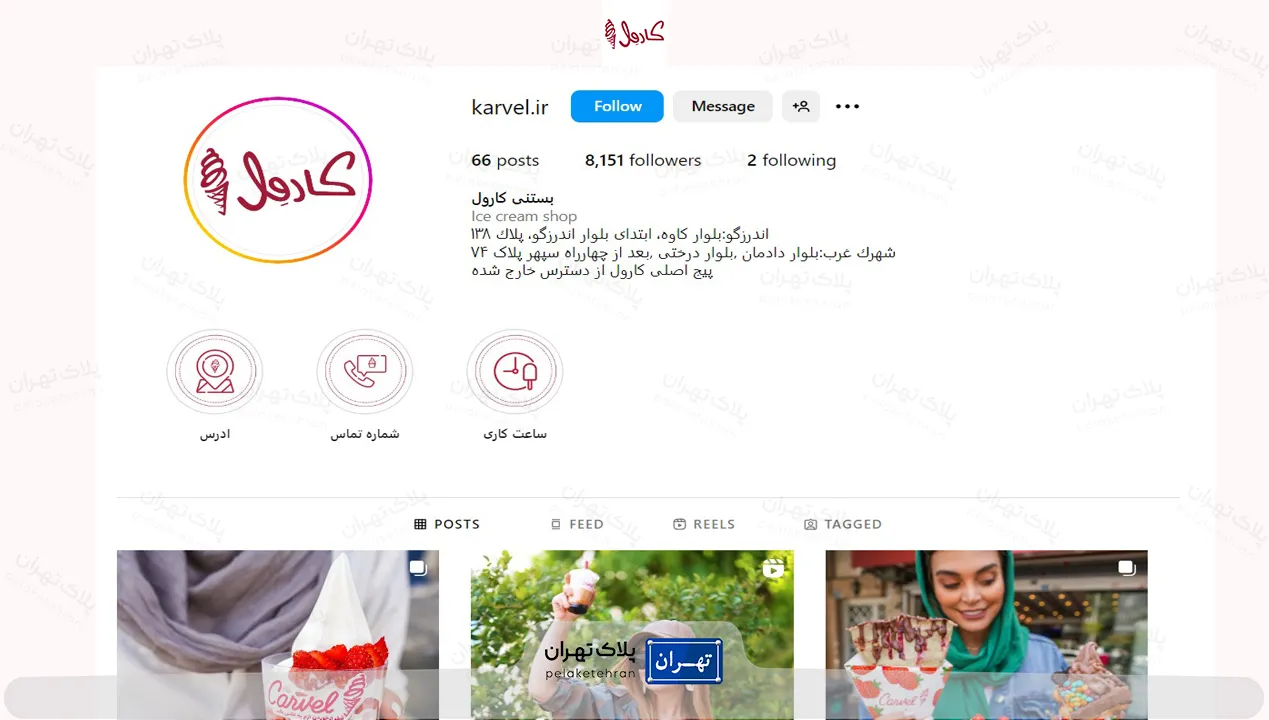
Task: Open the Carvel strawberry ice cream cup post
Action: [278, 635]
